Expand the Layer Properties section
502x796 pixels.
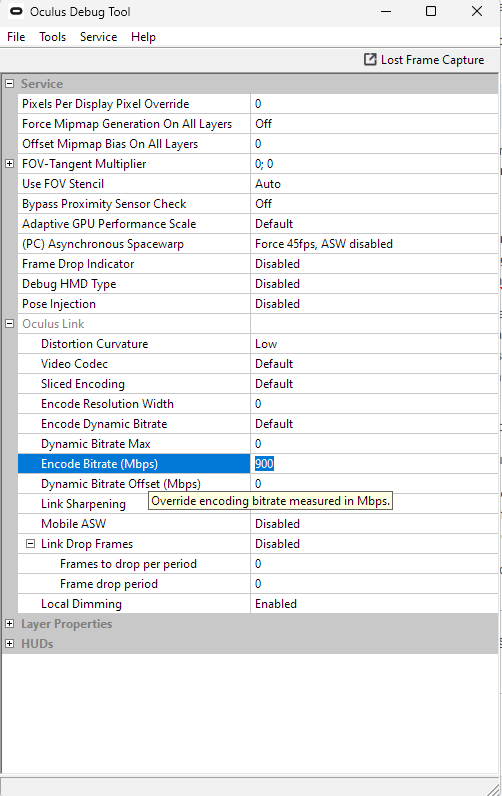pos(9,623)
